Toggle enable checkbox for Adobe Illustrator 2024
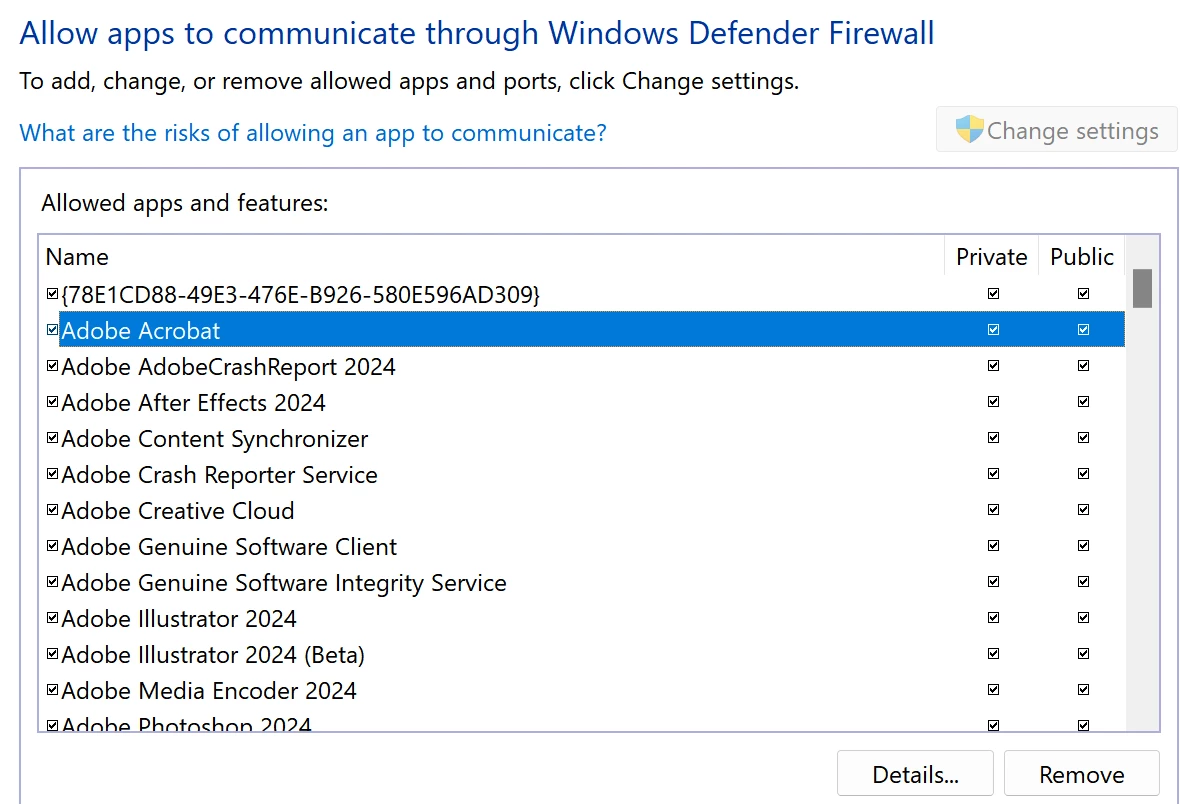The height and width of the screenshot is (804, 1180). [x=53, y=618]
